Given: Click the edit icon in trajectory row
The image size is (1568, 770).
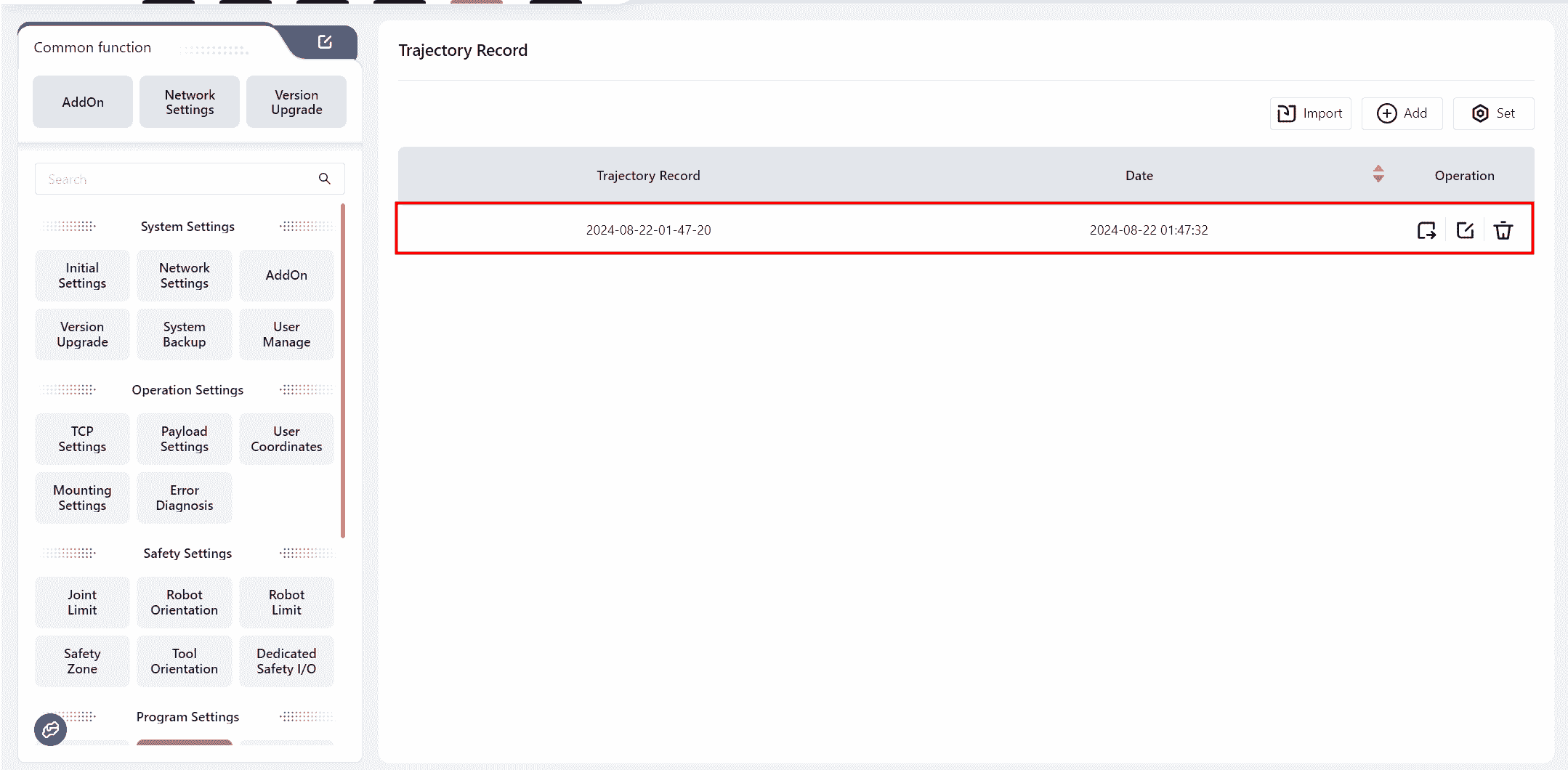Looking at the screenshot, I should 1465,230.
